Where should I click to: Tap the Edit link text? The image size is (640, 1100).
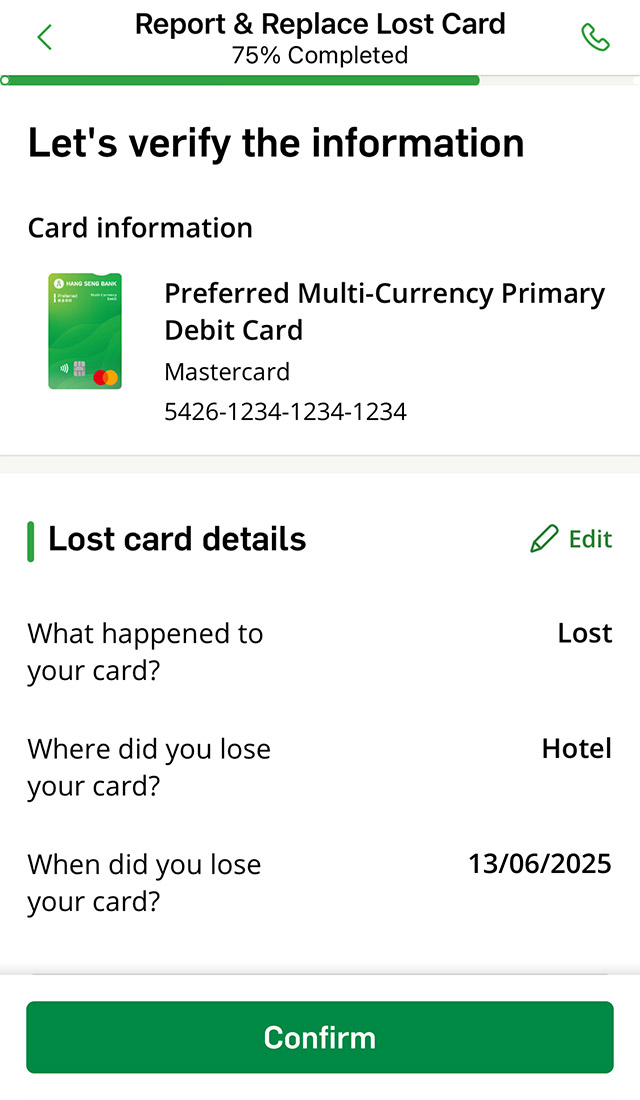590,540
